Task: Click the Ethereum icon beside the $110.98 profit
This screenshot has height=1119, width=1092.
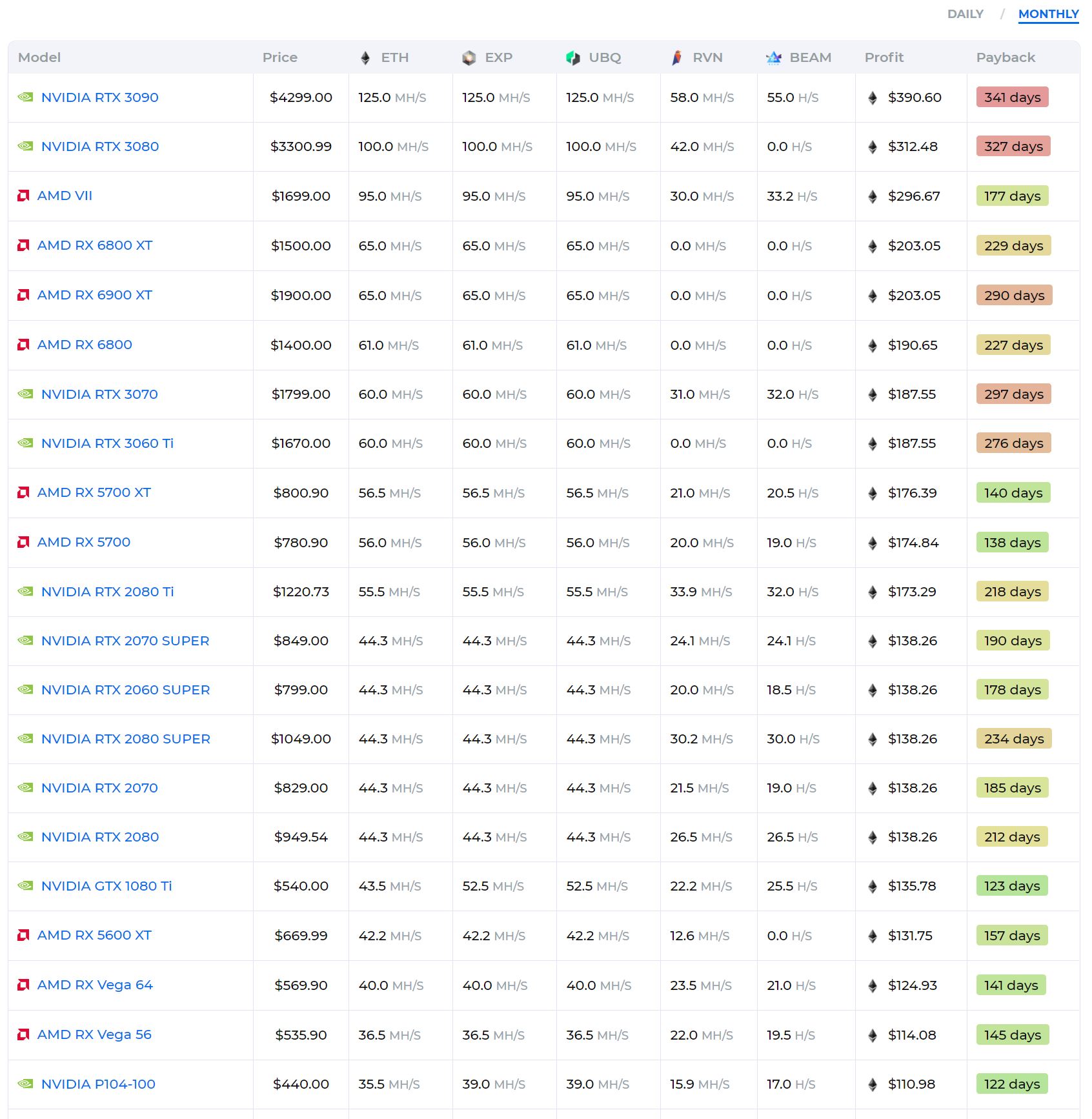Action: click(x=873, y=1085)
